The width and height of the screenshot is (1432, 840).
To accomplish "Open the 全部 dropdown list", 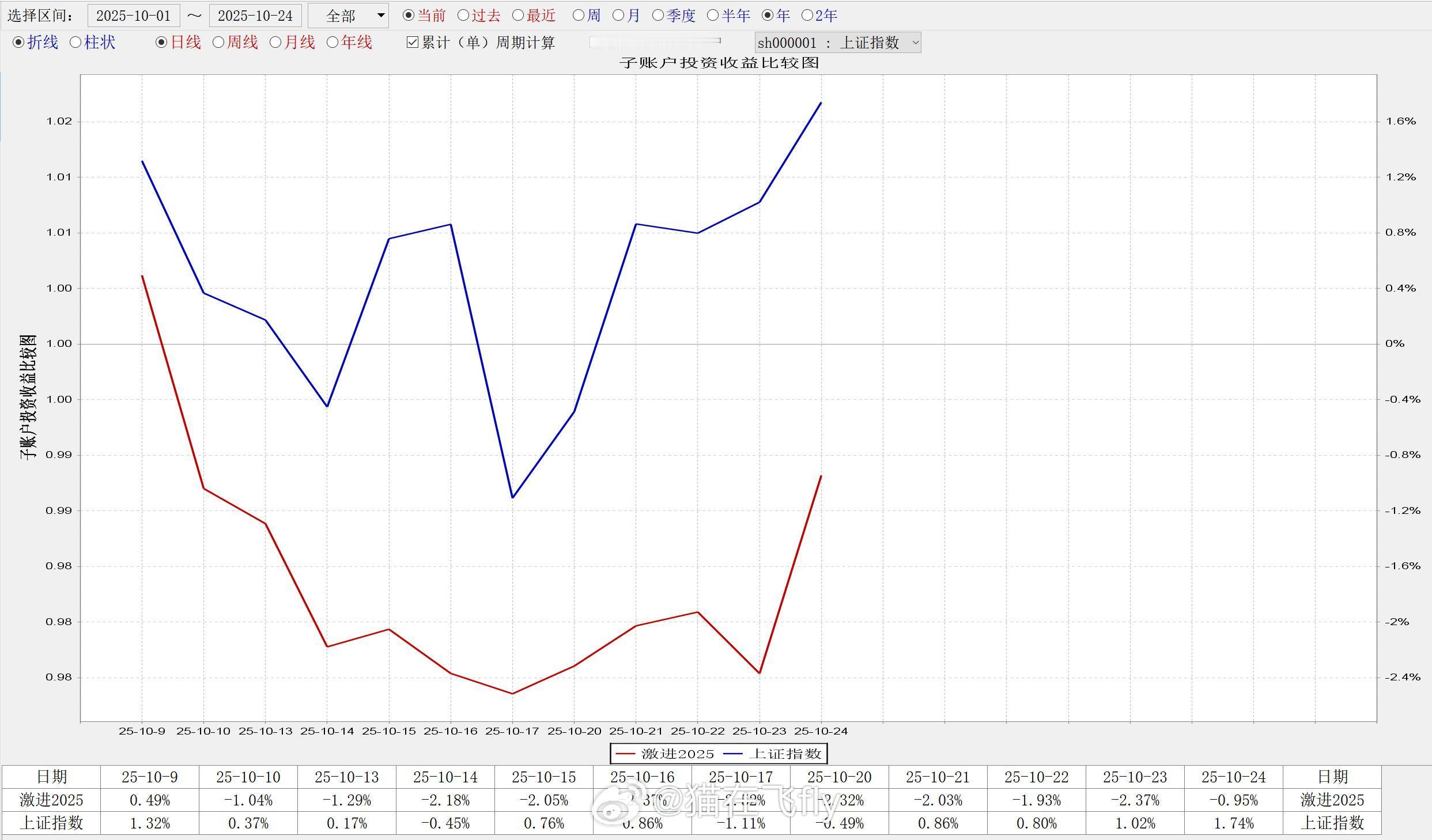I will [x=348, y=16].
